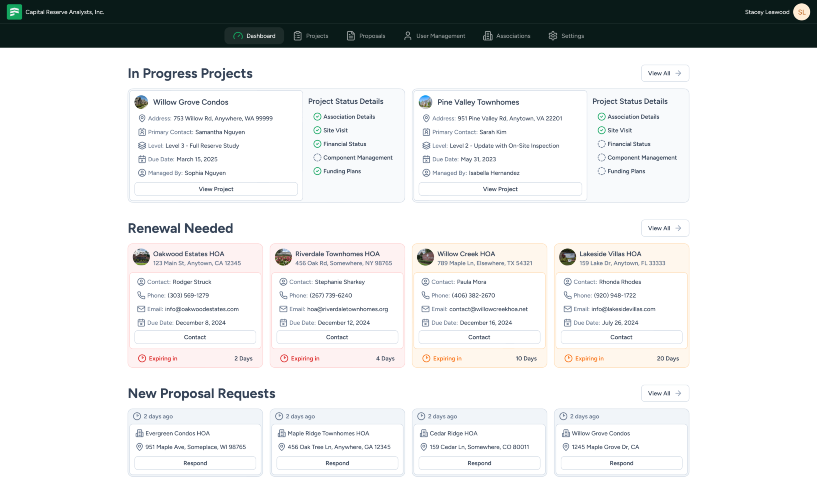Contact Willow Creek HOA
The height and width of the screenshot is (500, 817).
479,337
